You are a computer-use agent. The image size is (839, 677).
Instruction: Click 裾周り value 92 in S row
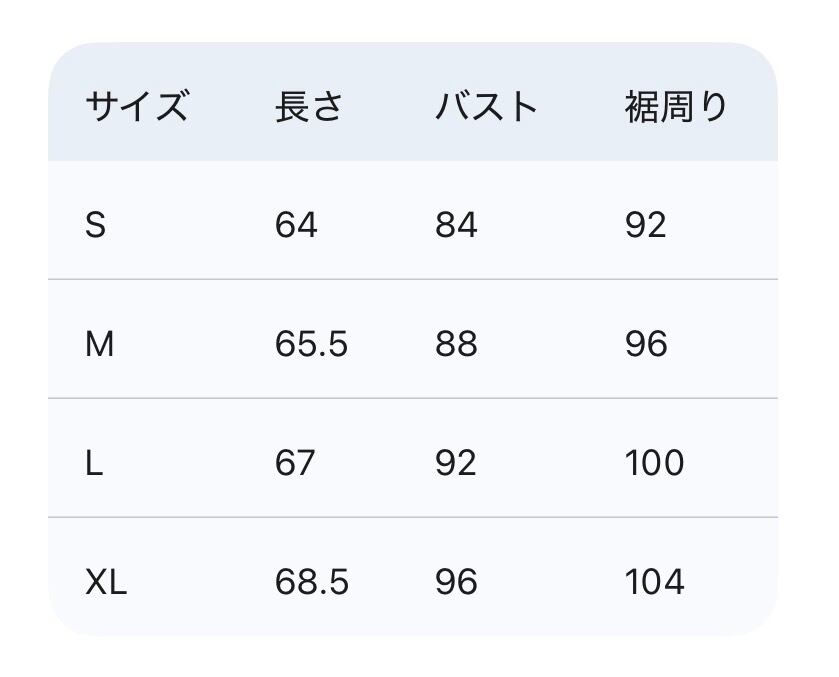646,225
